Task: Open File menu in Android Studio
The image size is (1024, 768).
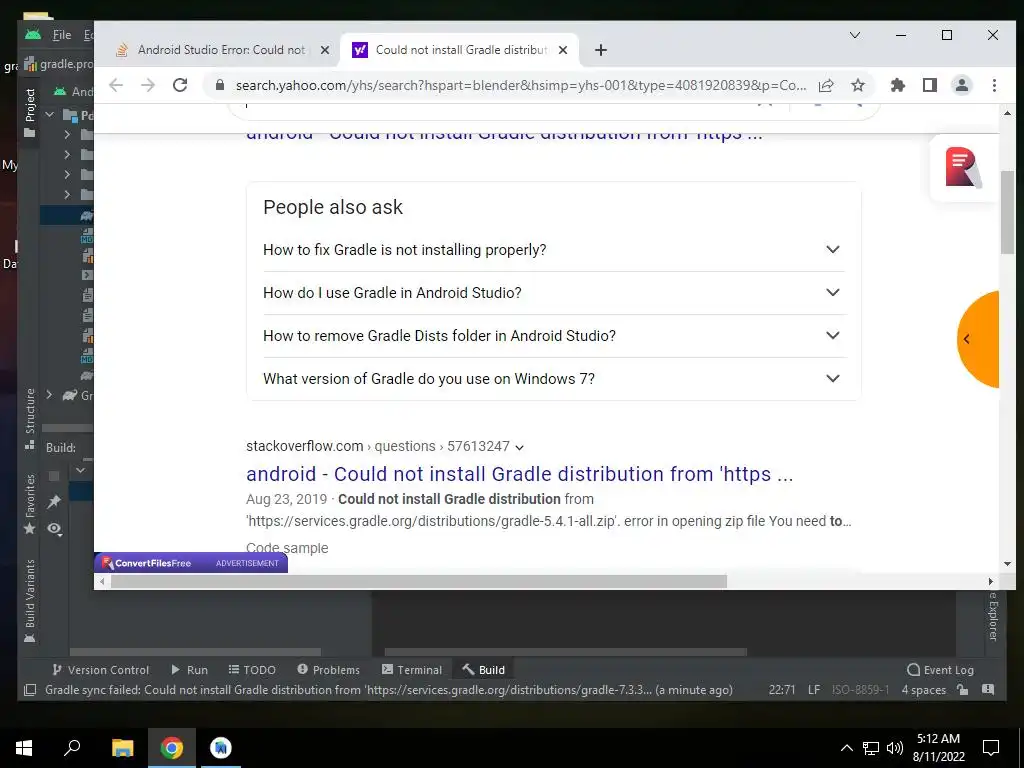Action: (x=62, y=35)
